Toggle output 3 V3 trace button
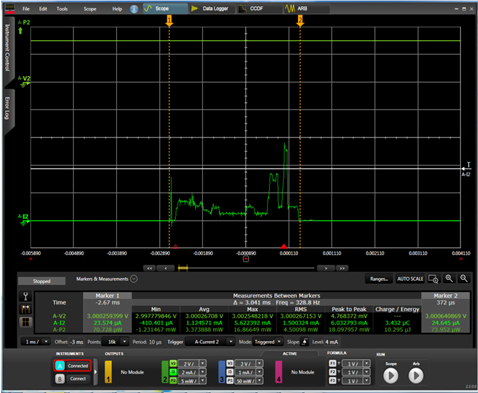 pyautogui.click(x=230, y=363)
